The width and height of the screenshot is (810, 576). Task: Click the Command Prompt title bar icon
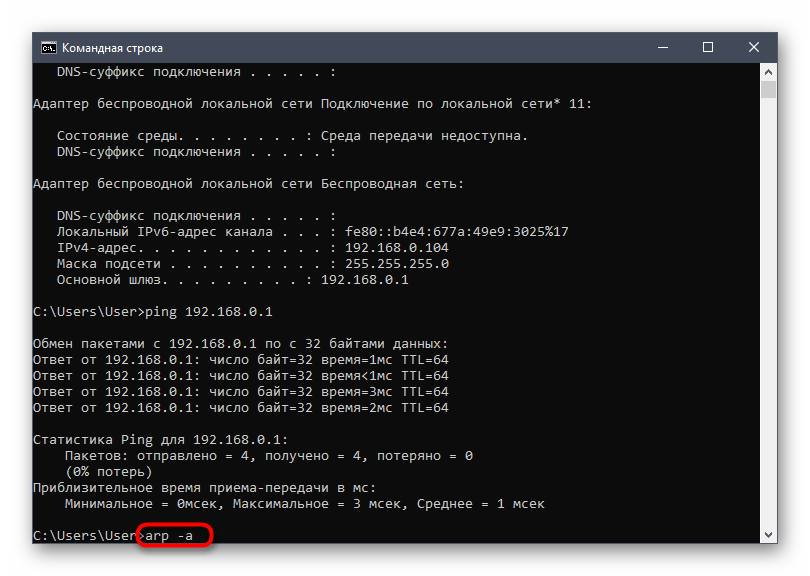49,48
